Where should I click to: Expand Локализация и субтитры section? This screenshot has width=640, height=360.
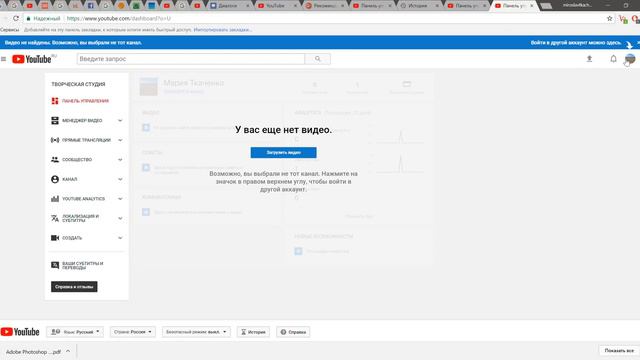[x=120, y=218]
